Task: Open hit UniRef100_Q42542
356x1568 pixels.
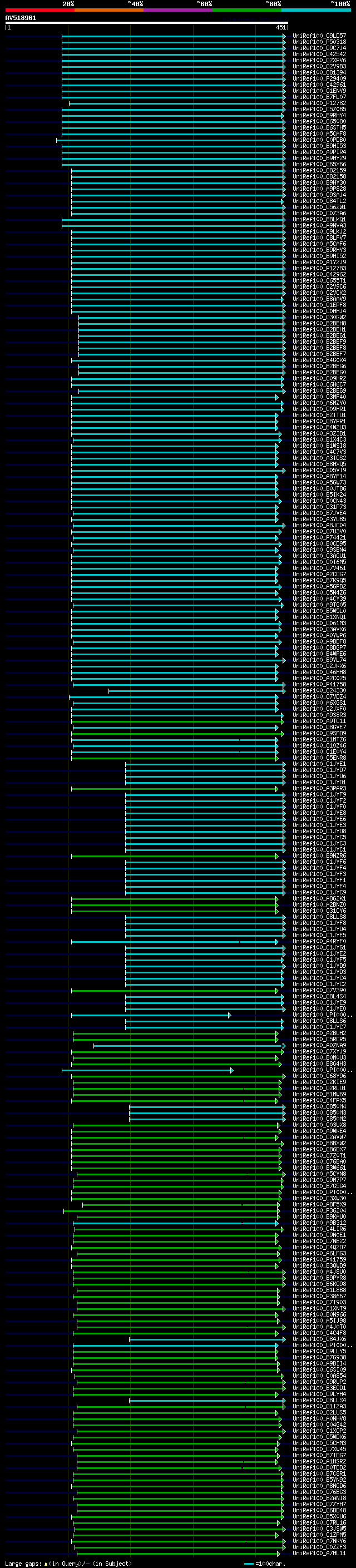Action: tap(319, 54)
